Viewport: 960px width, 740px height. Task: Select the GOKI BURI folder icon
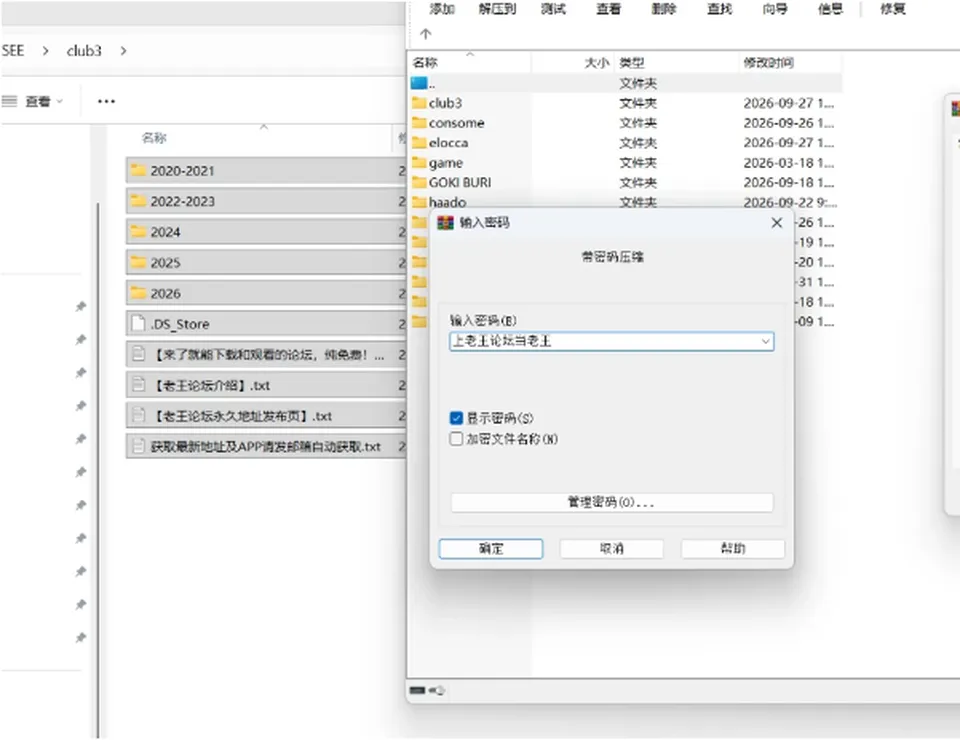pyautogui.click(x=419, y=182)
